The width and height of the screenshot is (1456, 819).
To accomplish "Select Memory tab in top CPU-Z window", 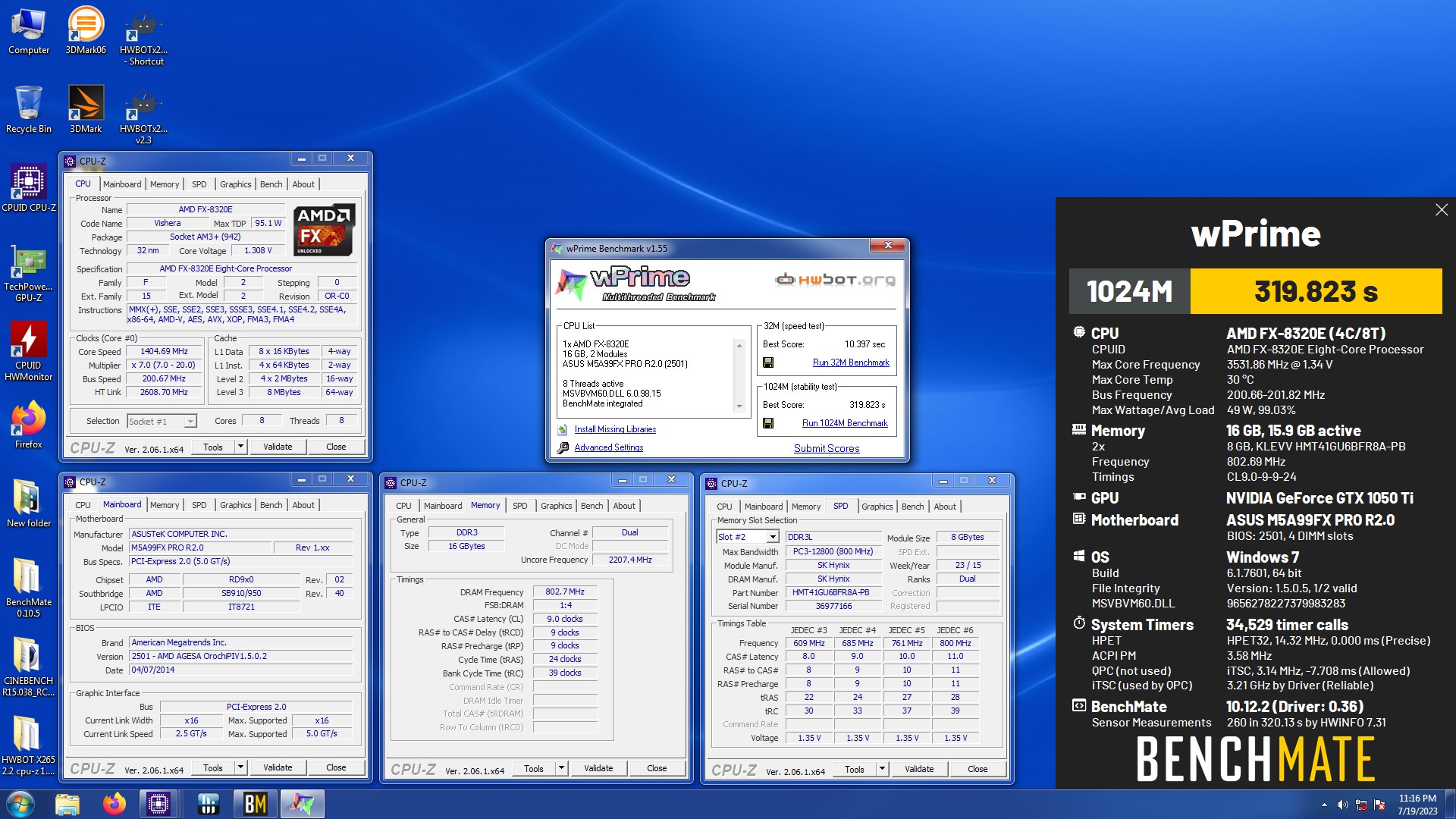I will point(165,184).
